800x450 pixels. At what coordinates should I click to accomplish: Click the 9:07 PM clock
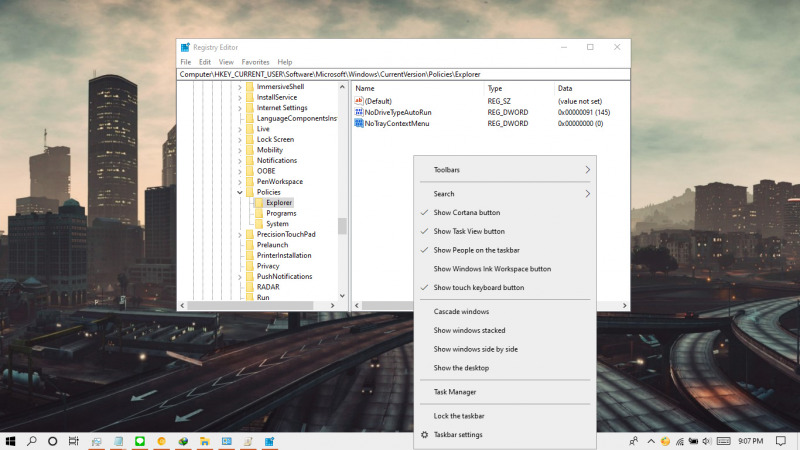(x=751, y=441)
